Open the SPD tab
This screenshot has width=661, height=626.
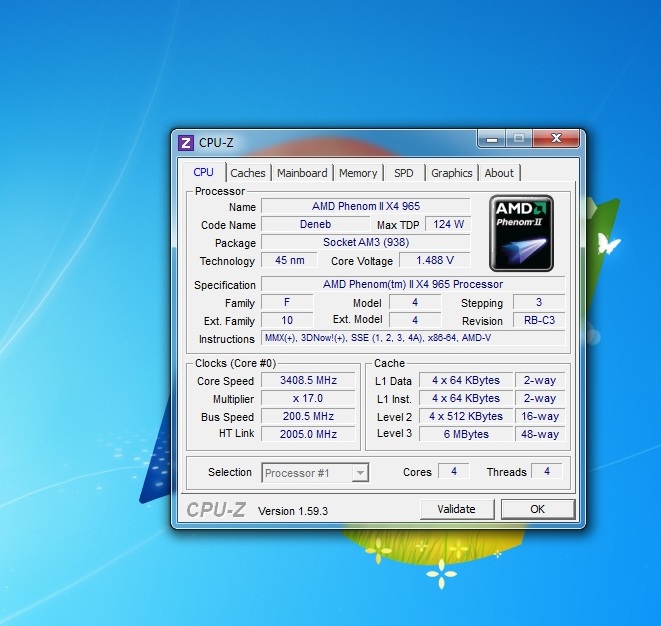click(403, 173)
